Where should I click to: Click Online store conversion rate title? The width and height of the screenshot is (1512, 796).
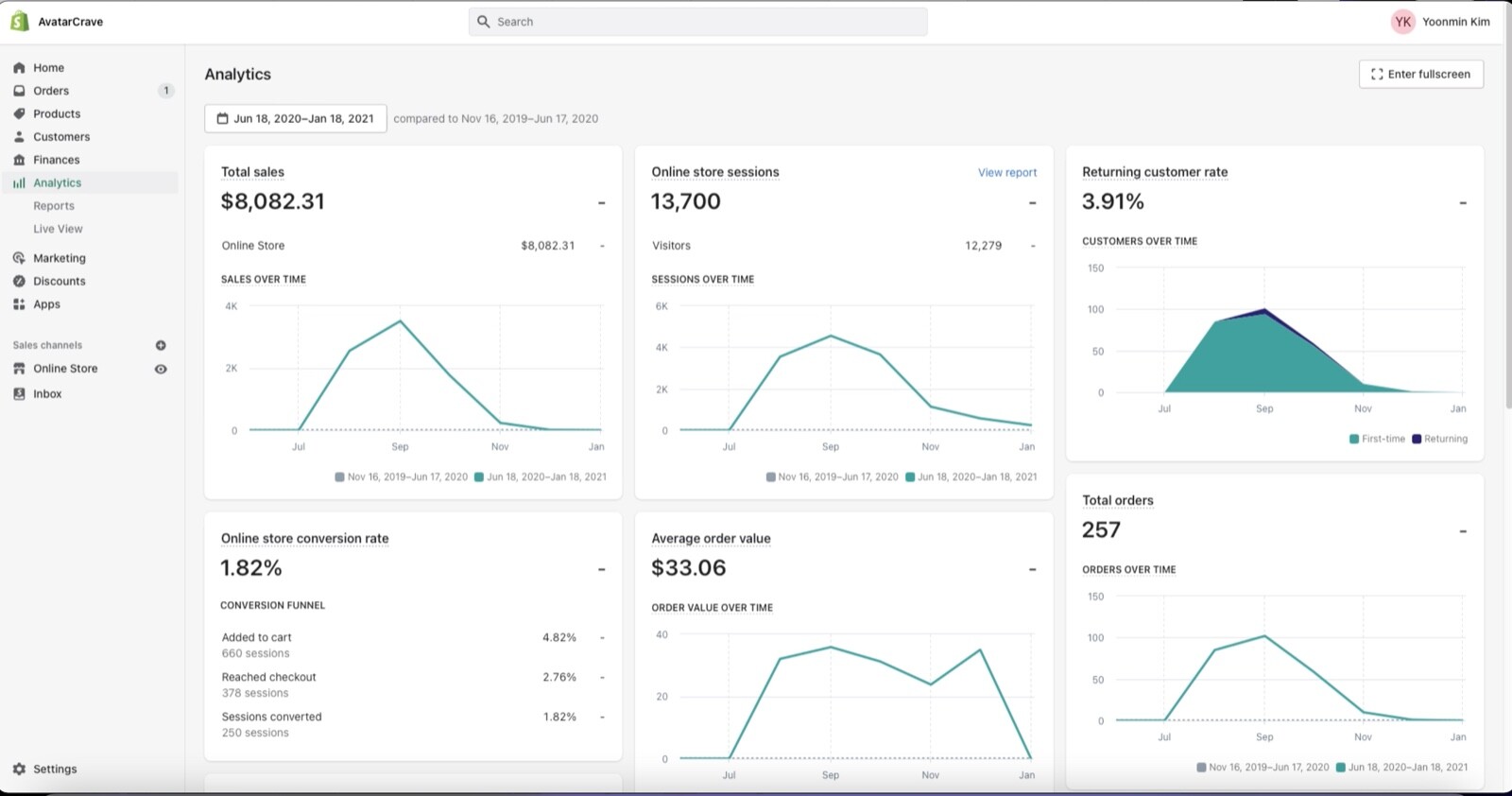tap(305, 539)
